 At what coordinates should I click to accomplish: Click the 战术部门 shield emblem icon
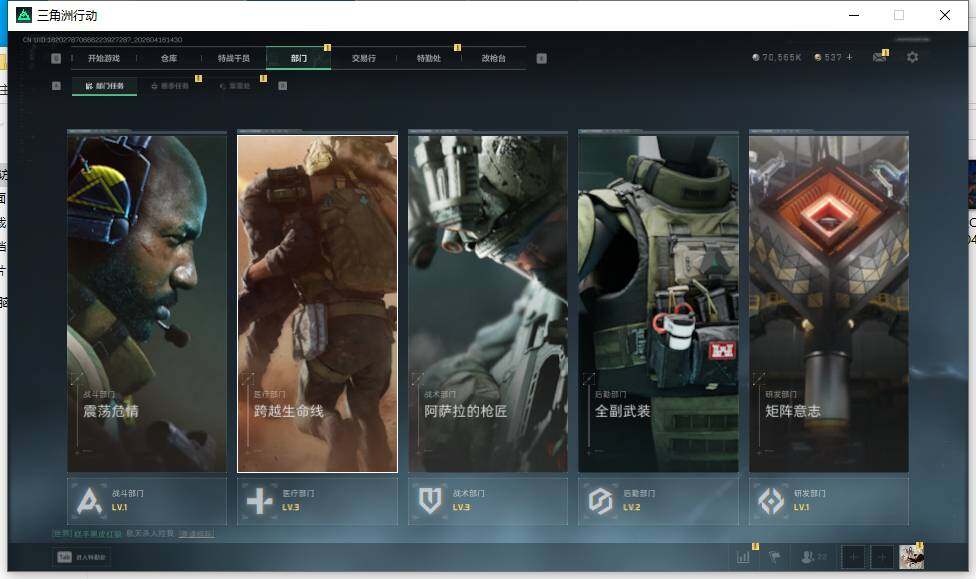click(x=430, y=500)
